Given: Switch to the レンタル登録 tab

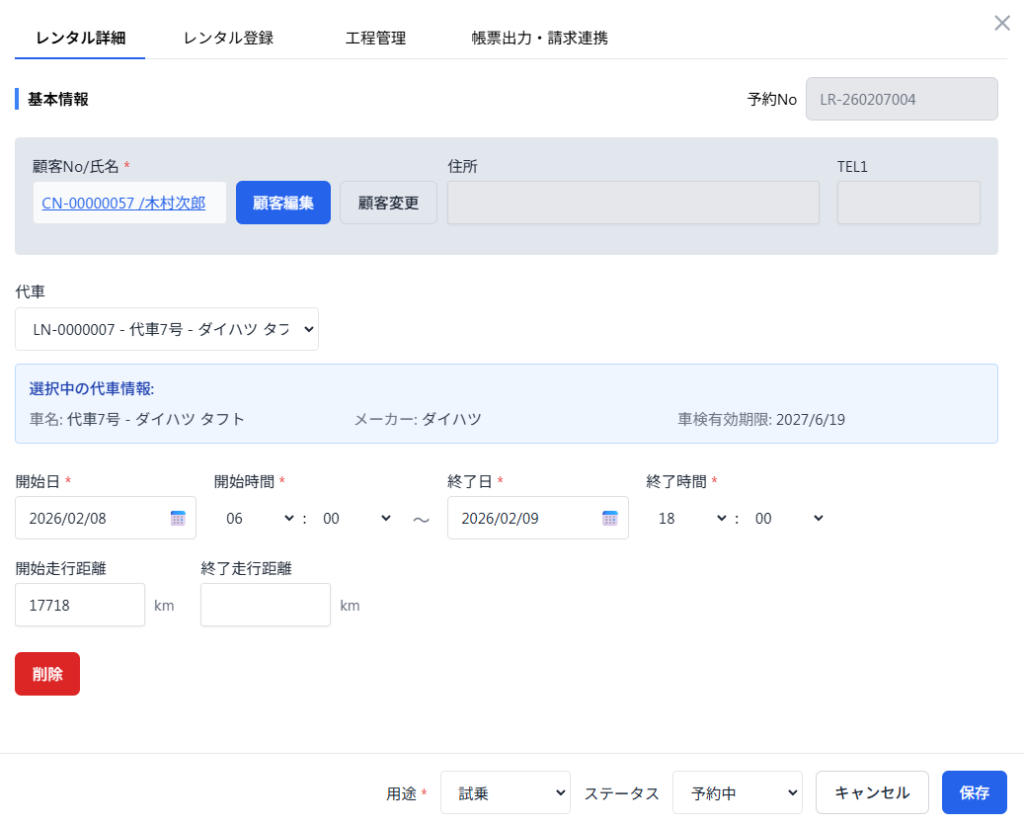Looking at the screenshot, I should pos(228,38).
